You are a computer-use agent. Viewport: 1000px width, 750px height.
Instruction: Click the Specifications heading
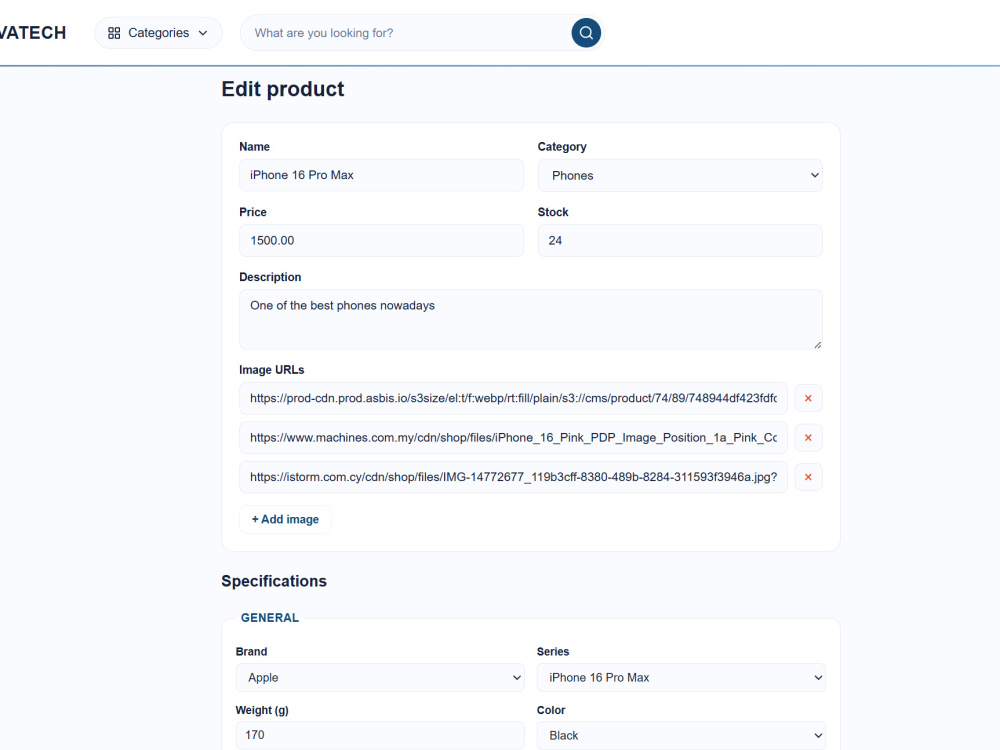pyautogui.click(x=274, y=581)
